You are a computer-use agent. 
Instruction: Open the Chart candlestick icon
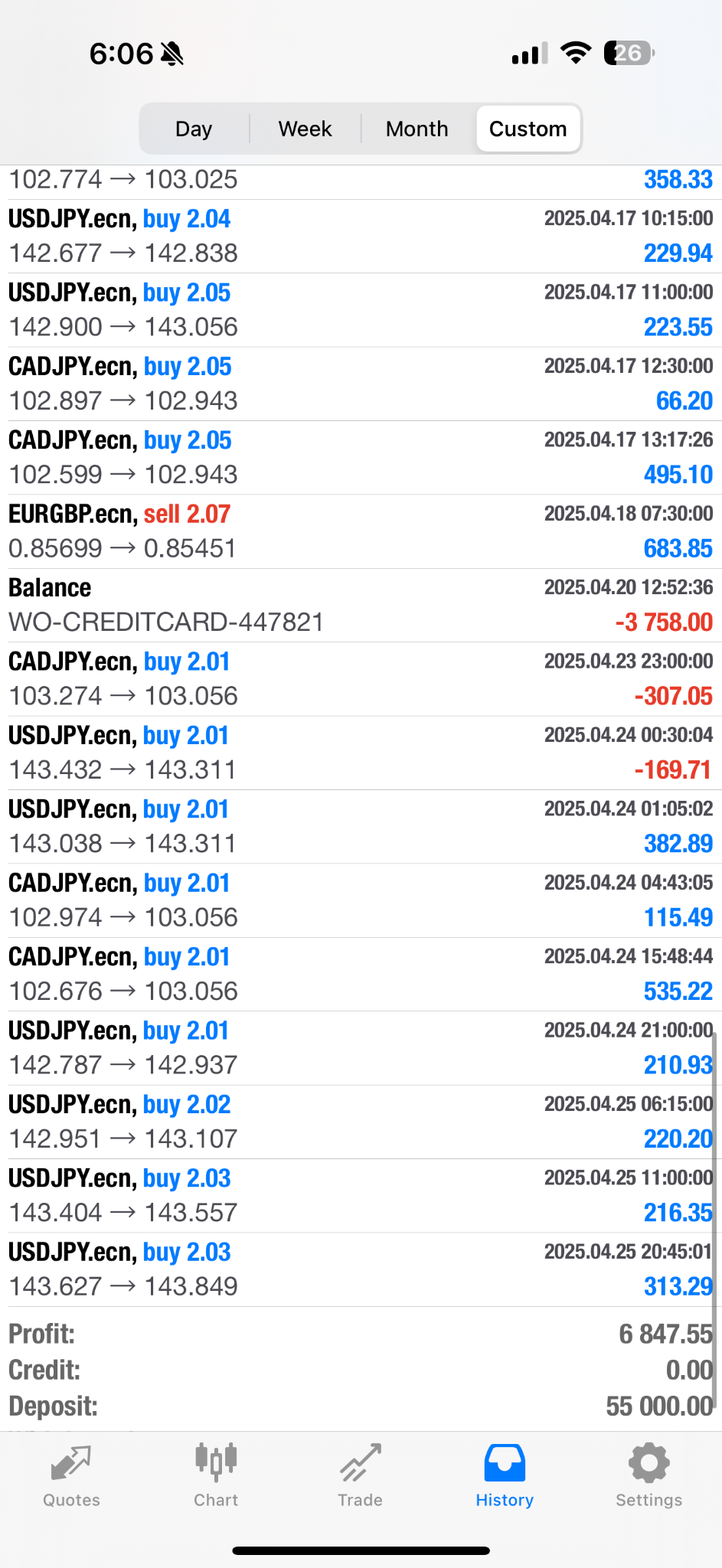tap(216, 1462)
